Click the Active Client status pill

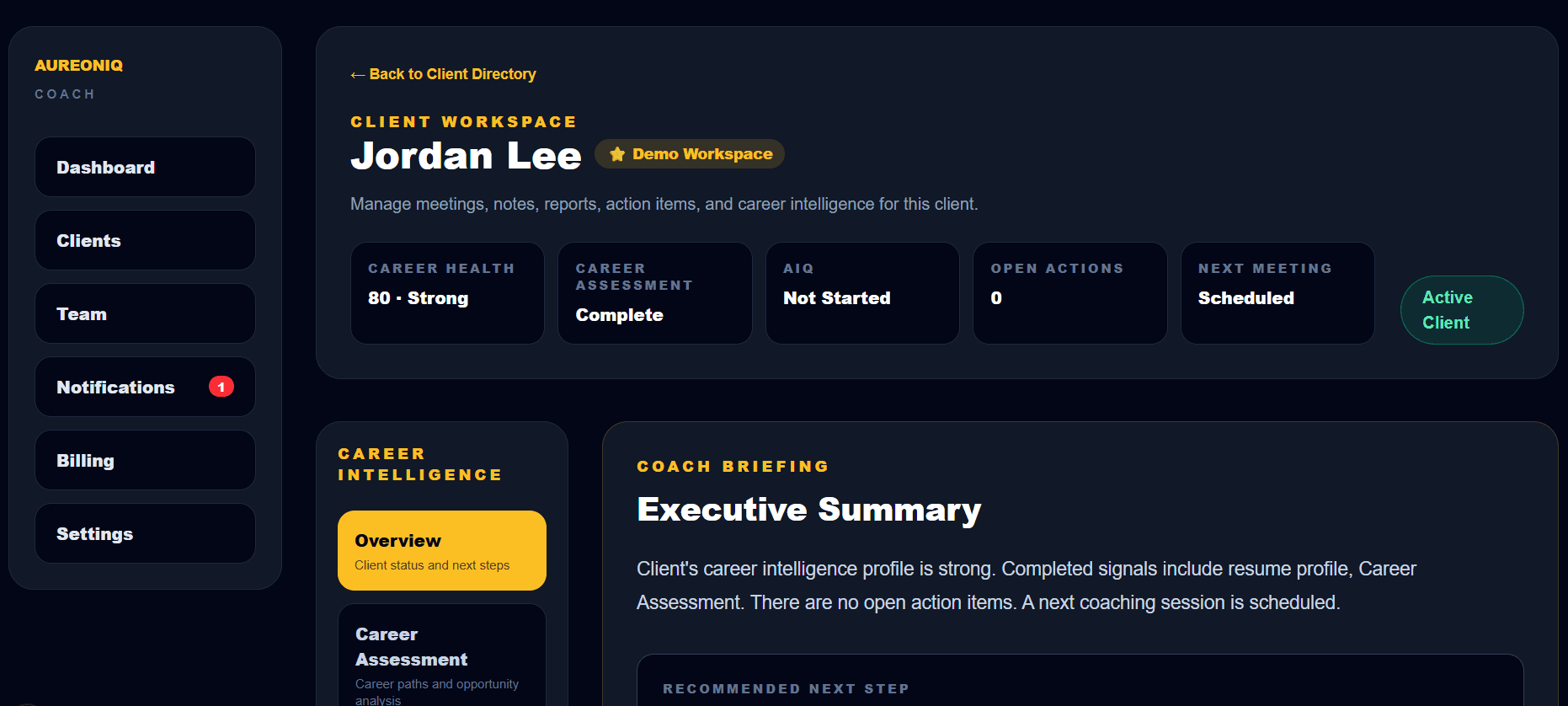click(1462, 310)
